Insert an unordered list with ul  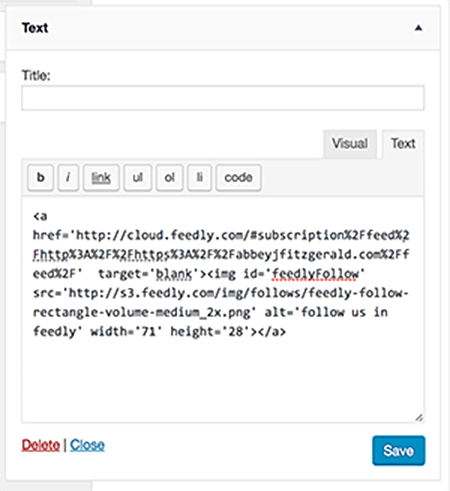pos(138,177)
